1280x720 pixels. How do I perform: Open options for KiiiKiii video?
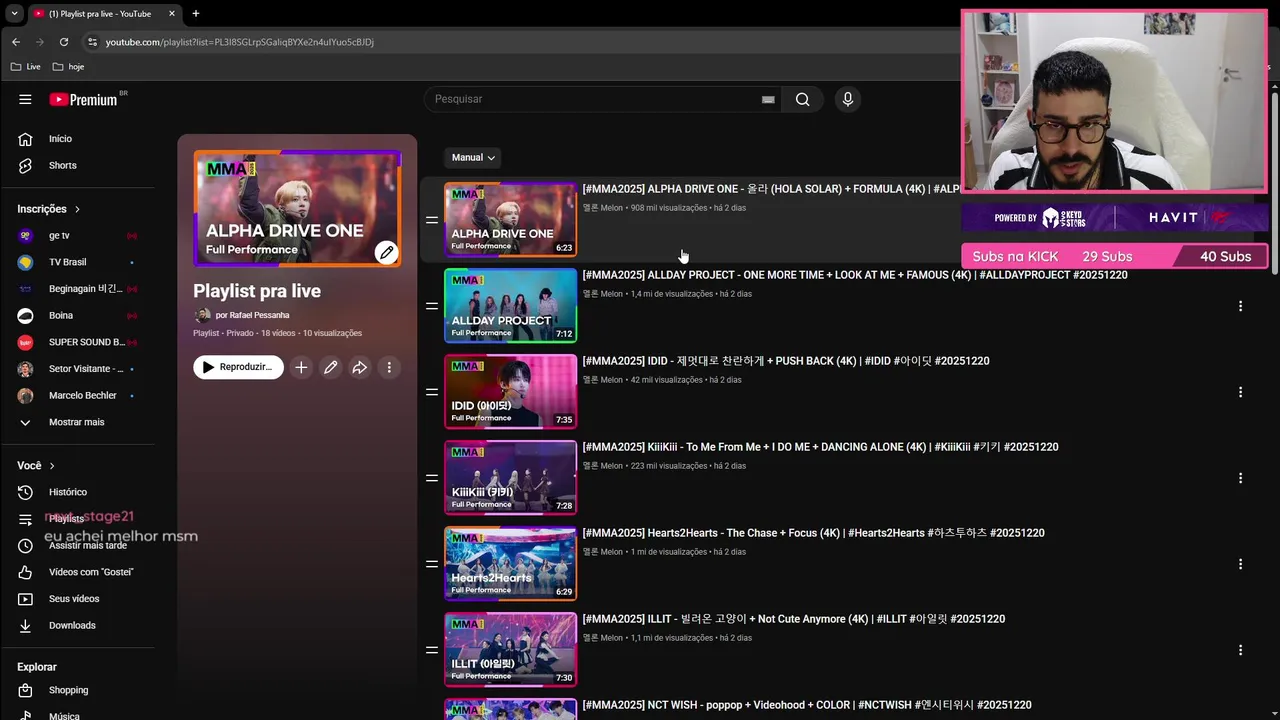click(x=1240, y=478)
